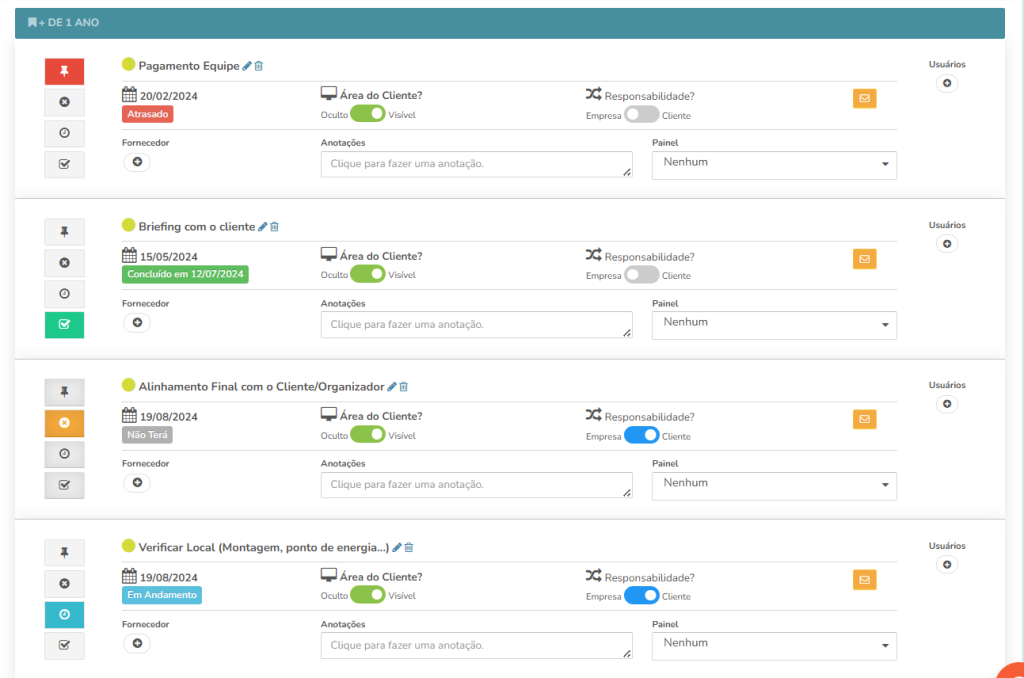Disable Responsabilidade Cliente on Alinhamento Final
Screen dimensions: 1024x678
point(641,435)
